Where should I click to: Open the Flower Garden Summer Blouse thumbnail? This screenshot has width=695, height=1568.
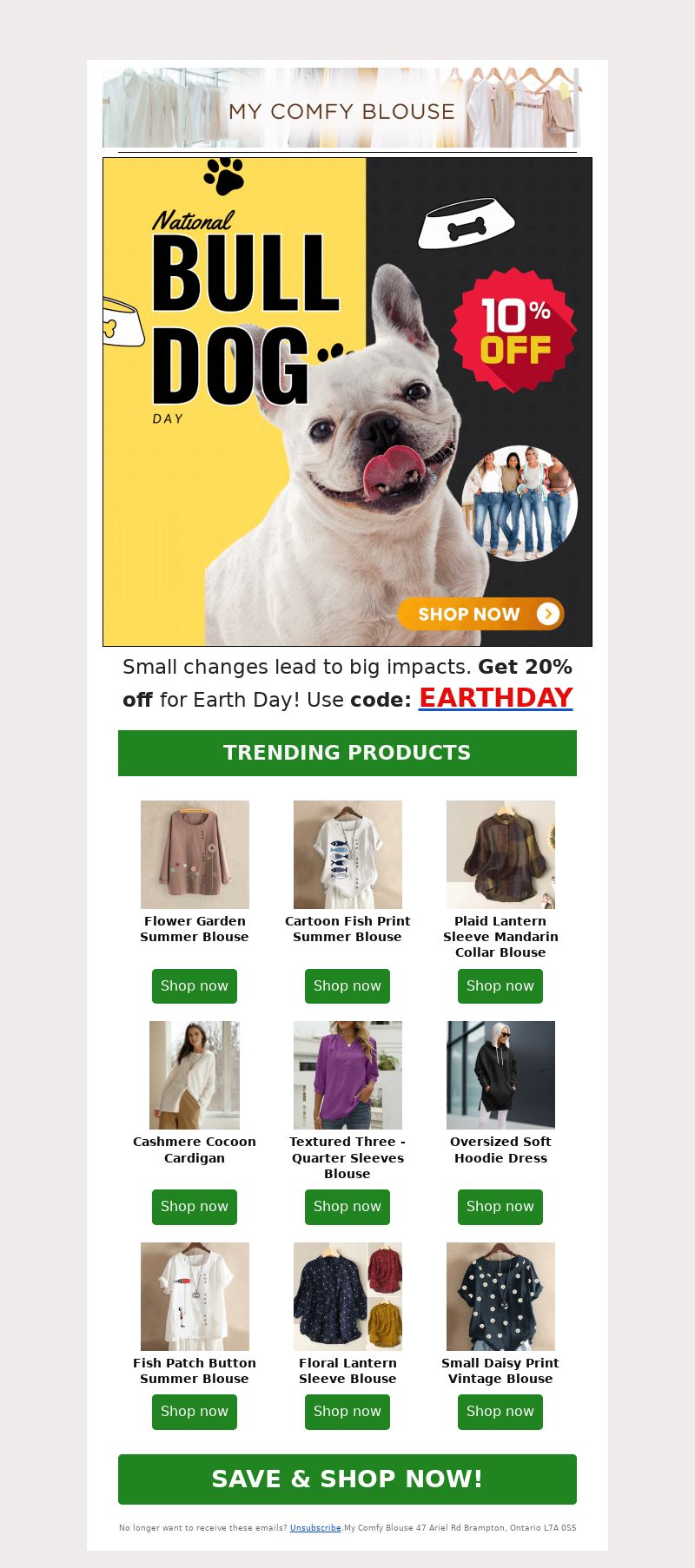[195, 854]
